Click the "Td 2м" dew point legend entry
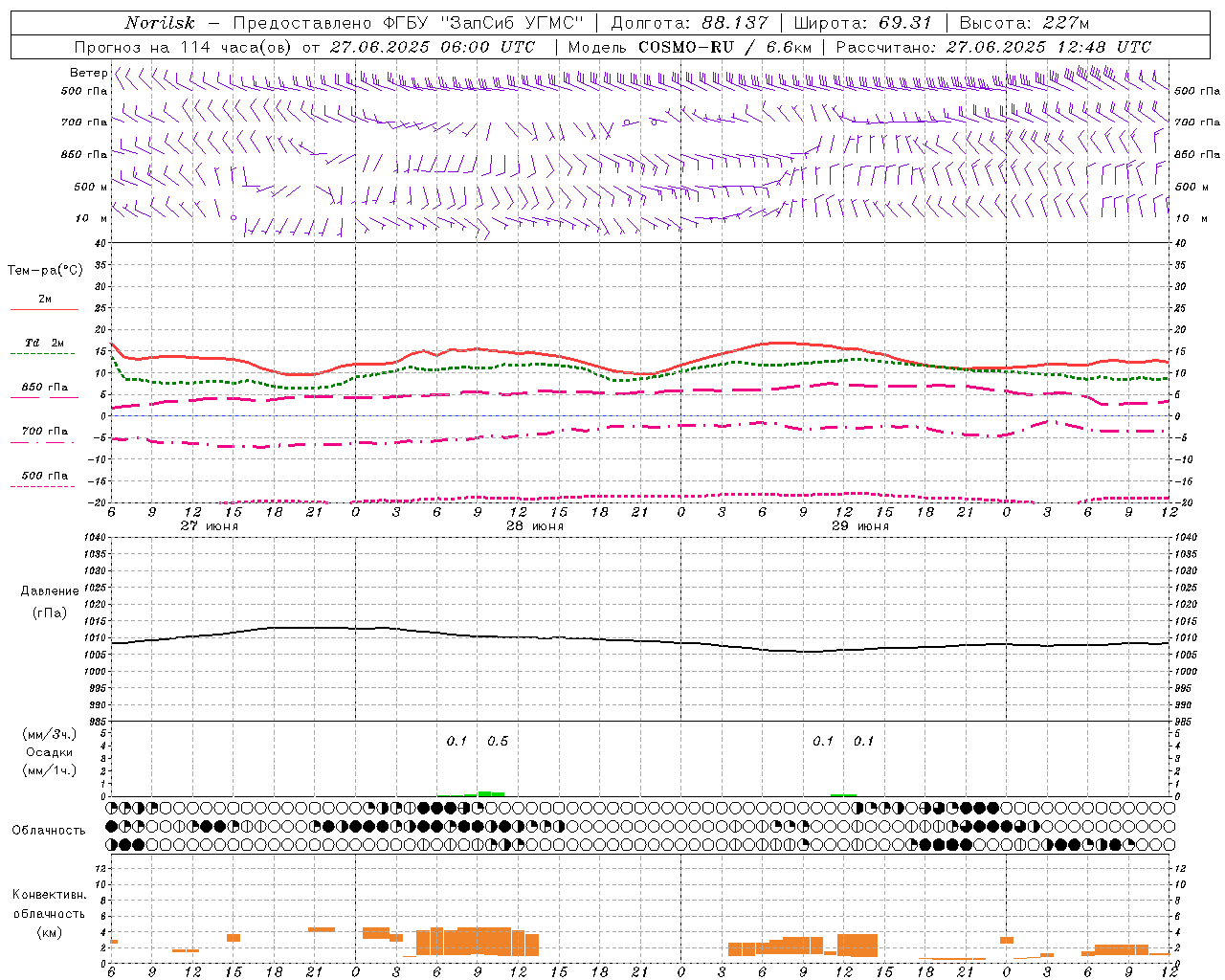The image size is (1225, 980). (44, 343)
